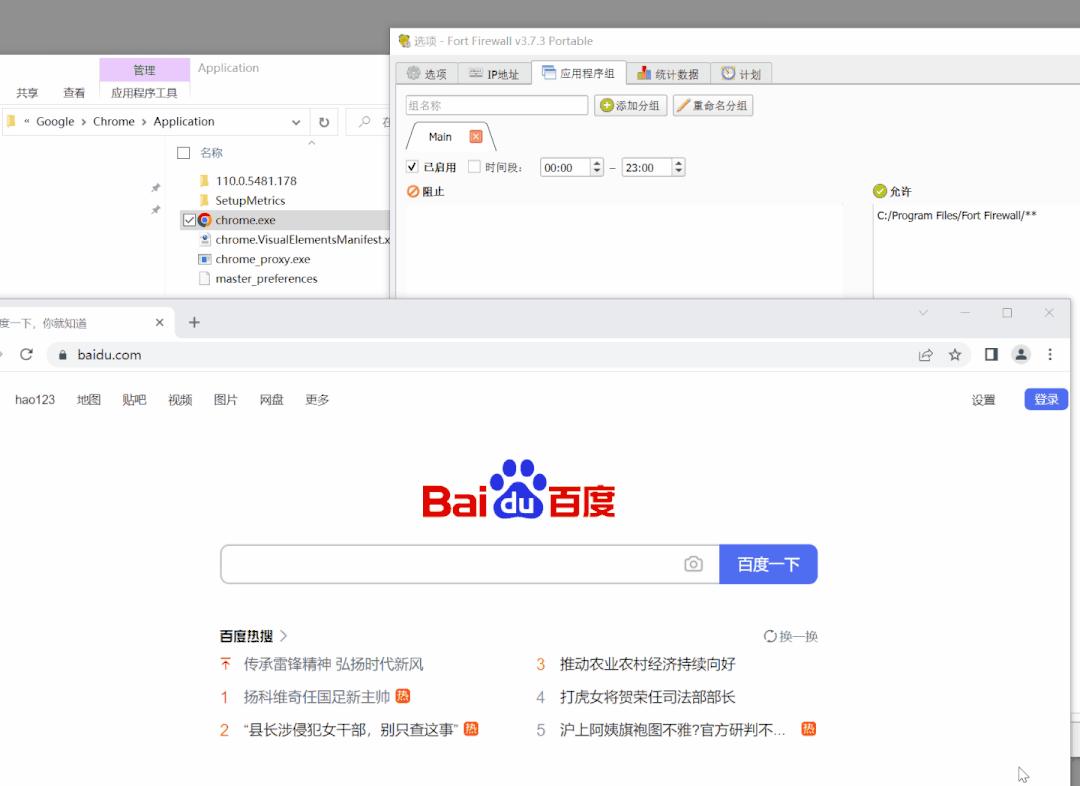Click the camera icon in Baidu search box
Screen dimensions: 1080x786
(x=694, y=564)
